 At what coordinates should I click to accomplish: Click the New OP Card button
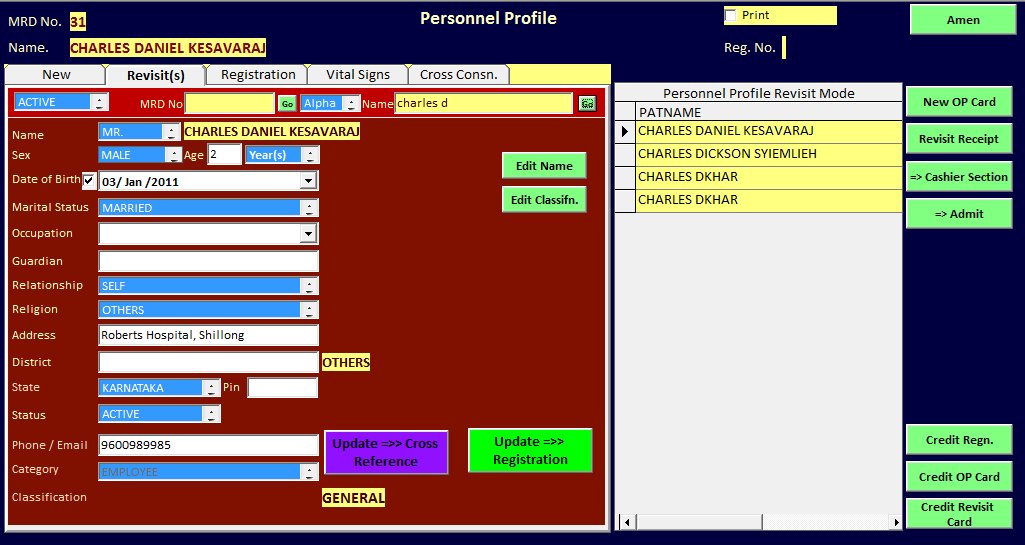(959, 102)
